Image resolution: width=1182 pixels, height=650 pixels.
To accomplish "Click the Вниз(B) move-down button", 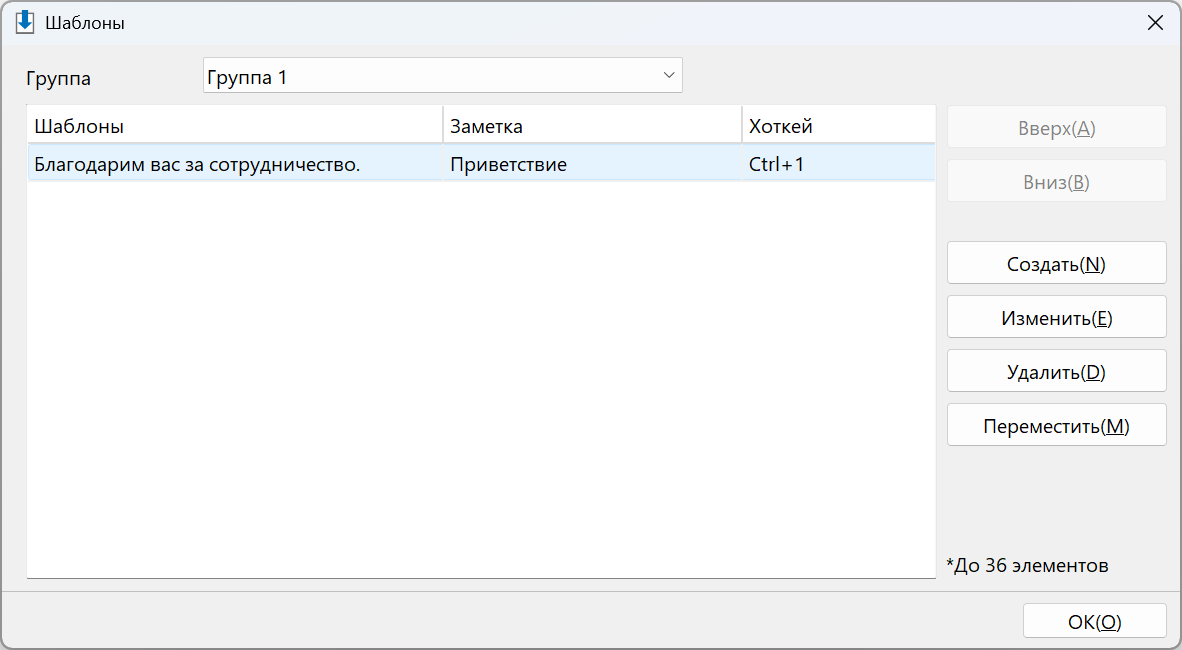I will (x=1056, y=182).
